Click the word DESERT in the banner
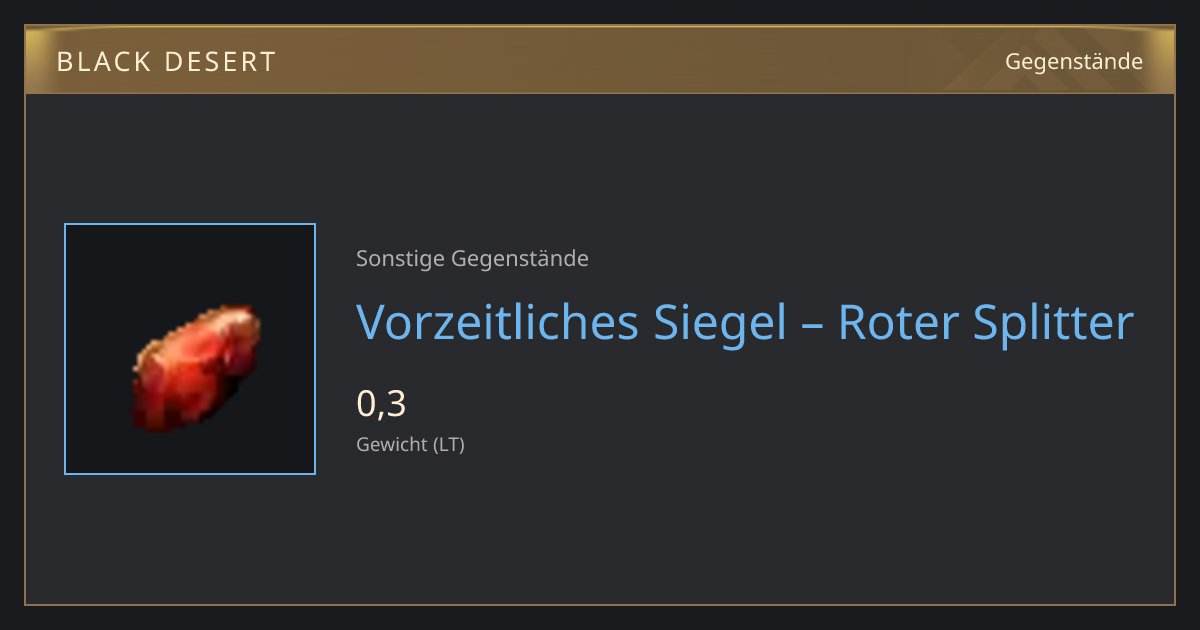The width and height of the screenshot is (1200, 630). (x=211, y=62)
